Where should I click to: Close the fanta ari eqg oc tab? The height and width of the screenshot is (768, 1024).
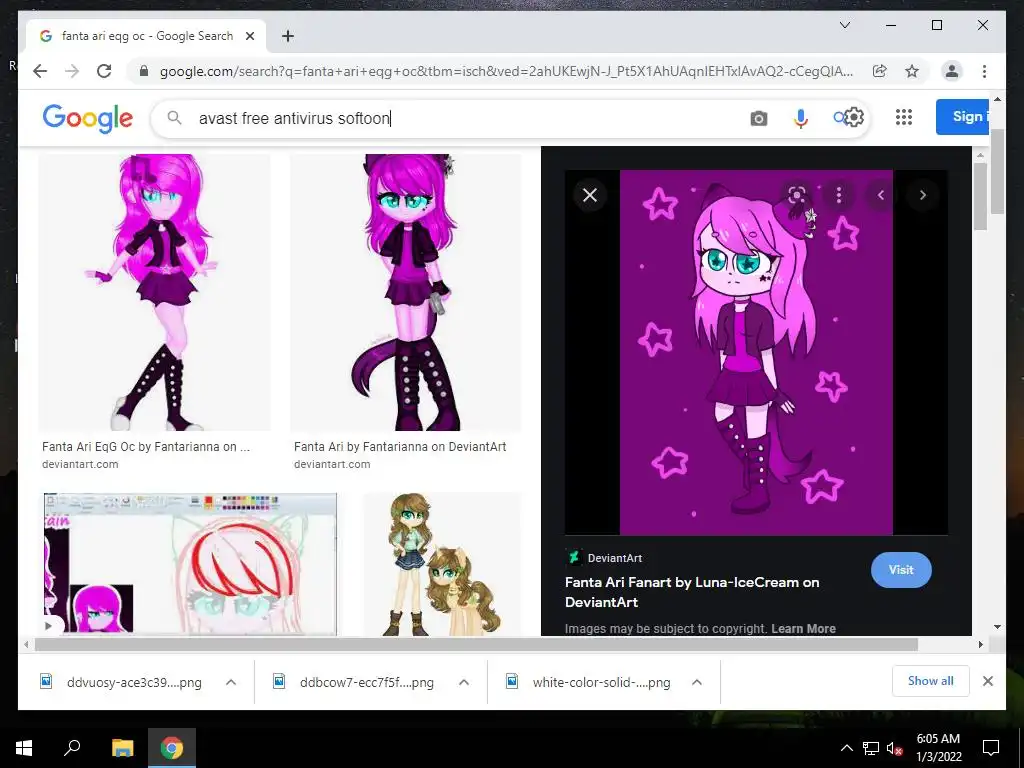point(249,36)
